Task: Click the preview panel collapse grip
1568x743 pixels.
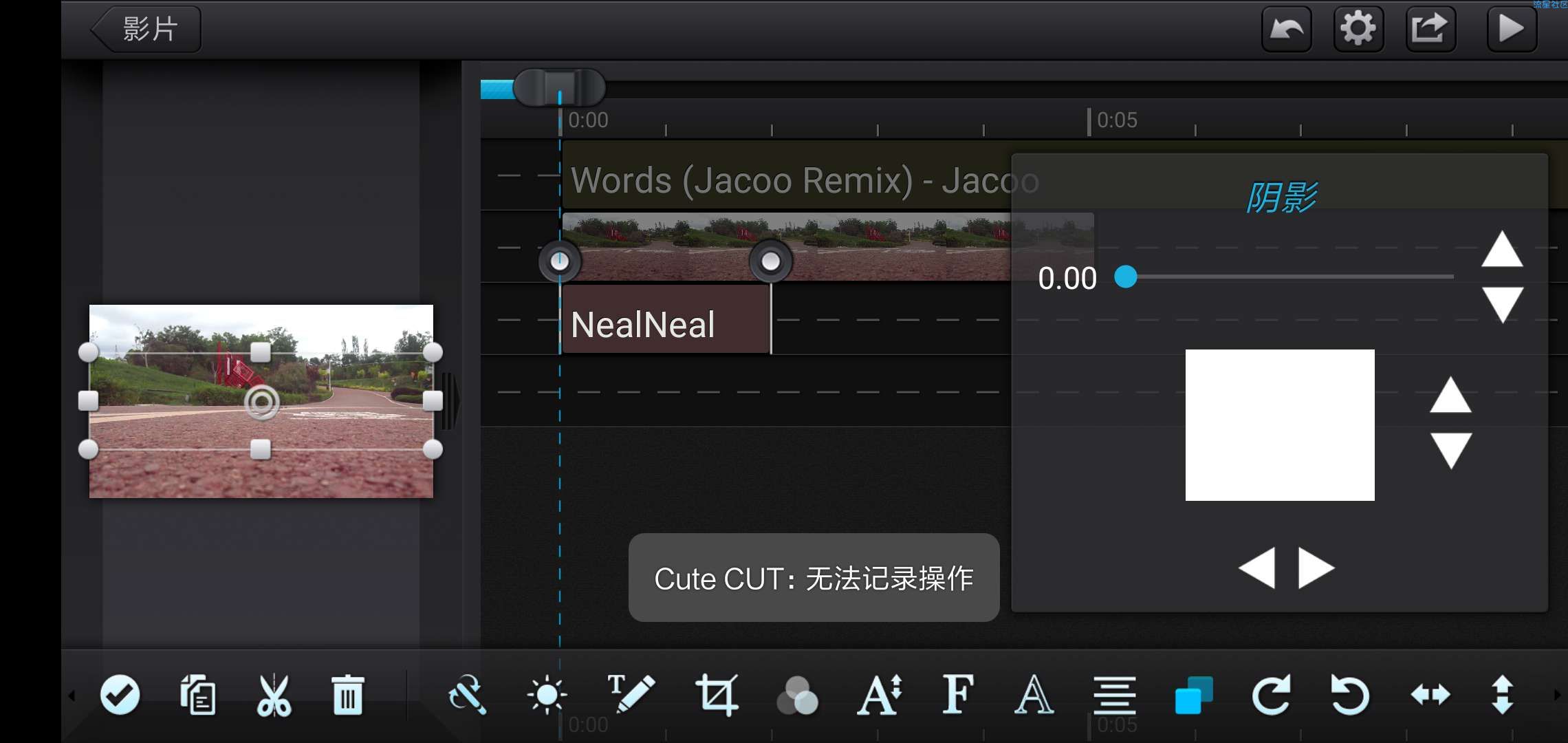Action: [449, 401]
